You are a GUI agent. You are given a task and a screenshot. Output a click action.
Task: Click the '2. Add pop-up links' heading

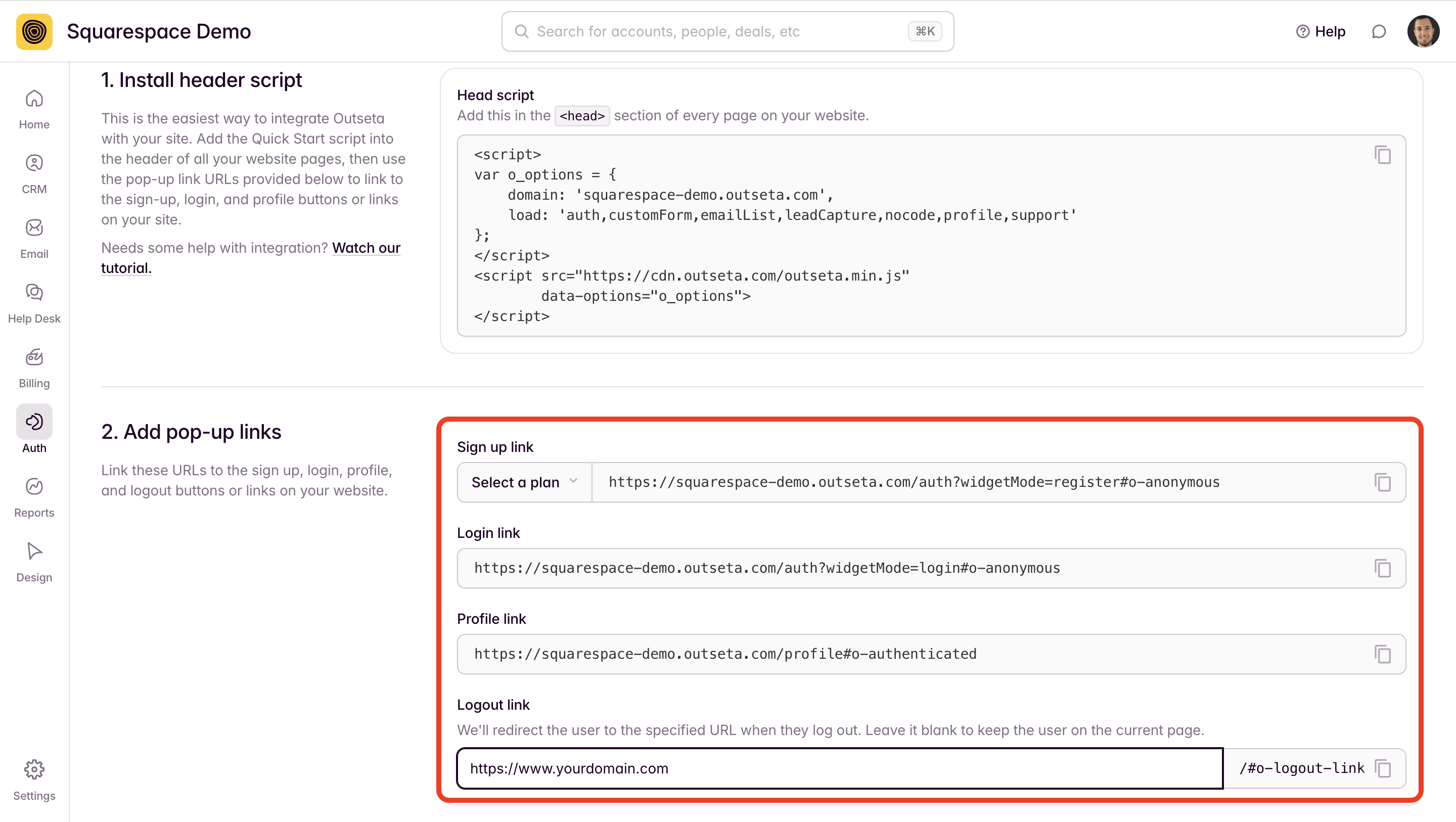coord(191,432)
